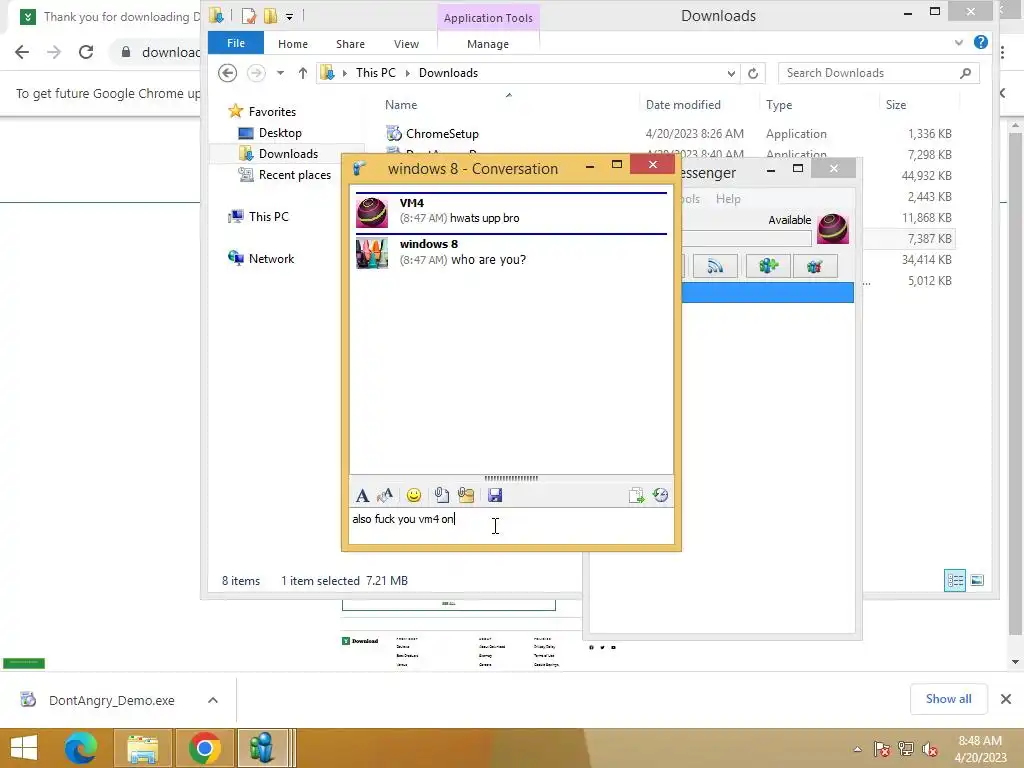Image resolution: width=1024 pixels, height=768 pixels.
Task: Open the Windows Start button
Action: (24, 748)
